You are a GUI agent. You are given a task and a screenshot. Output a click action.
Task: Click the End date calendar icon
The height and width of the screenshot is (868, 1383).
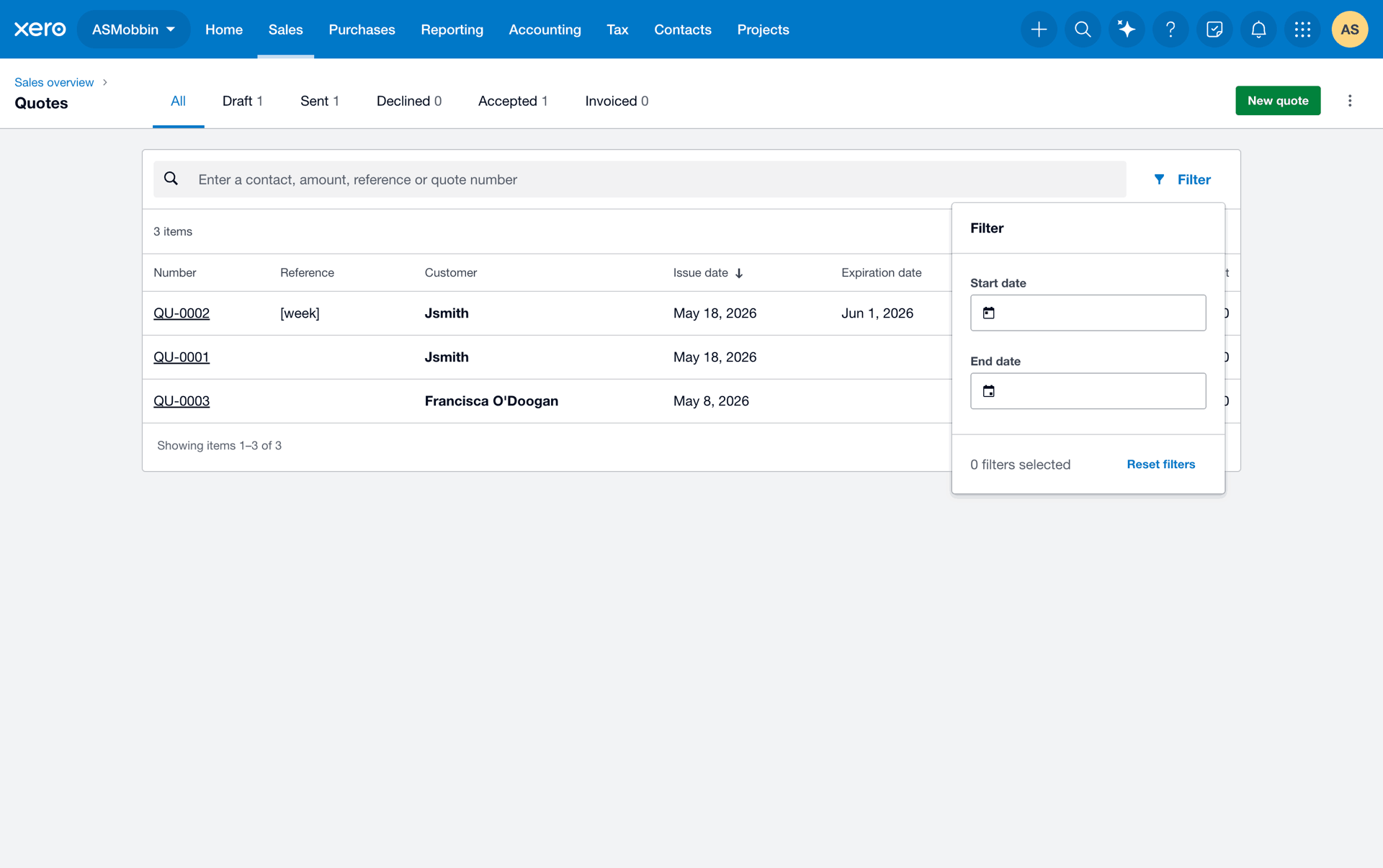(x=989, y=391)
